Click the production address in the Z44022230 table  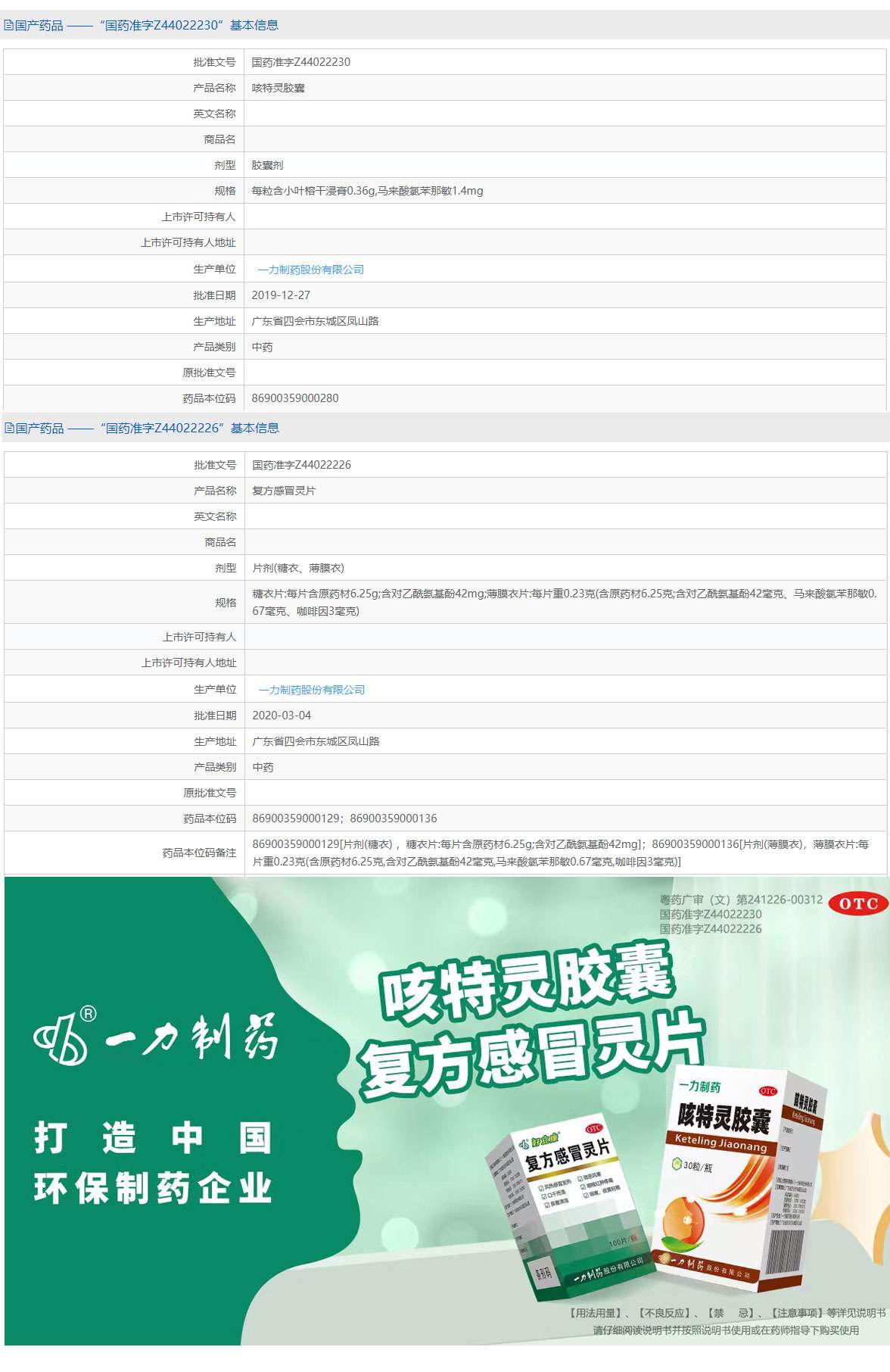[316, 321]
